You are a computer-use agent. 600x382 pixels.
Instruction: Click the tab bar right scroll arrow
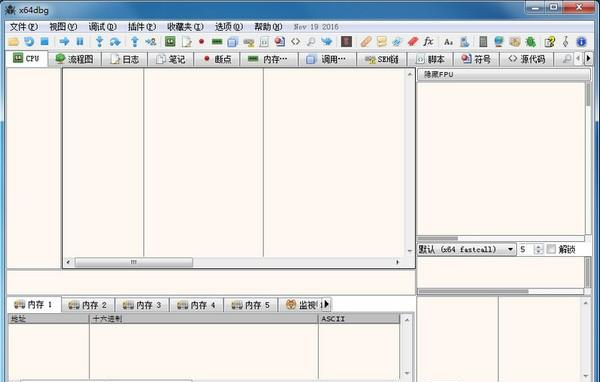pos(589,59)
